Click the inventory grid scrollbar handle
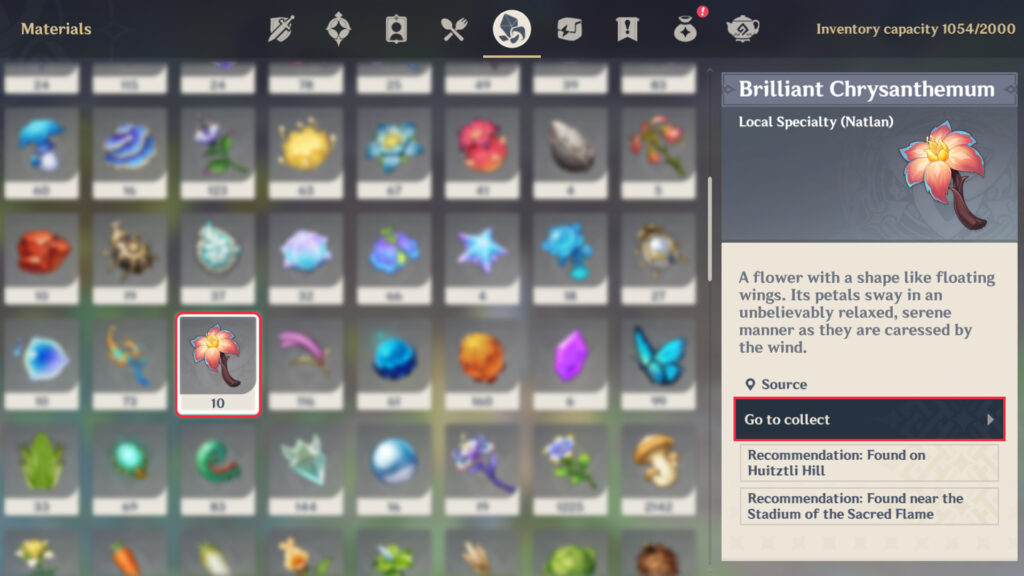The width and height of the screenshot is (1024, 576). tap(710, 229)
